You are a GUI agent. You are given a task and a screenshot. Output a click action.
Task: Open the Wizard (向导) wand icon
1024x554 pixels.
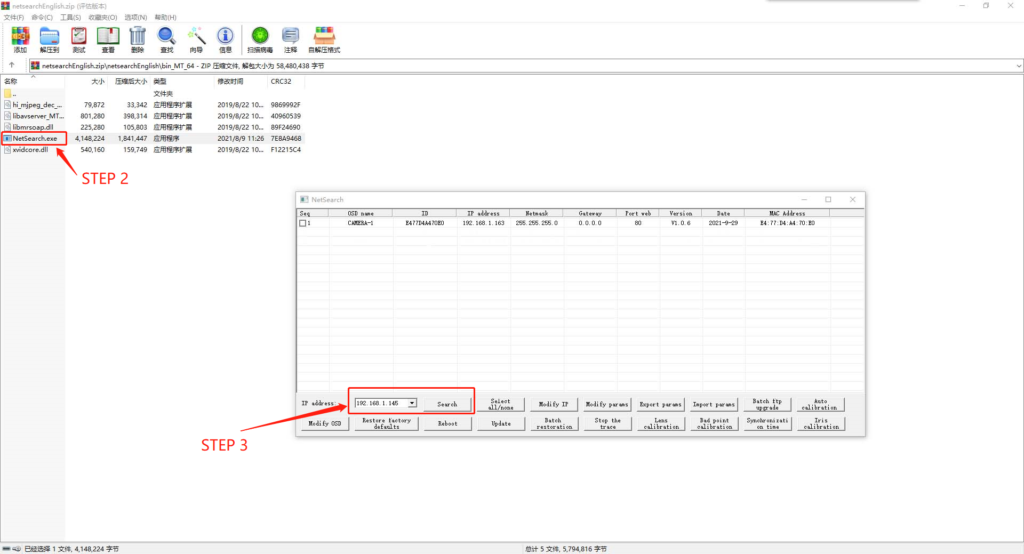(196, 39)
